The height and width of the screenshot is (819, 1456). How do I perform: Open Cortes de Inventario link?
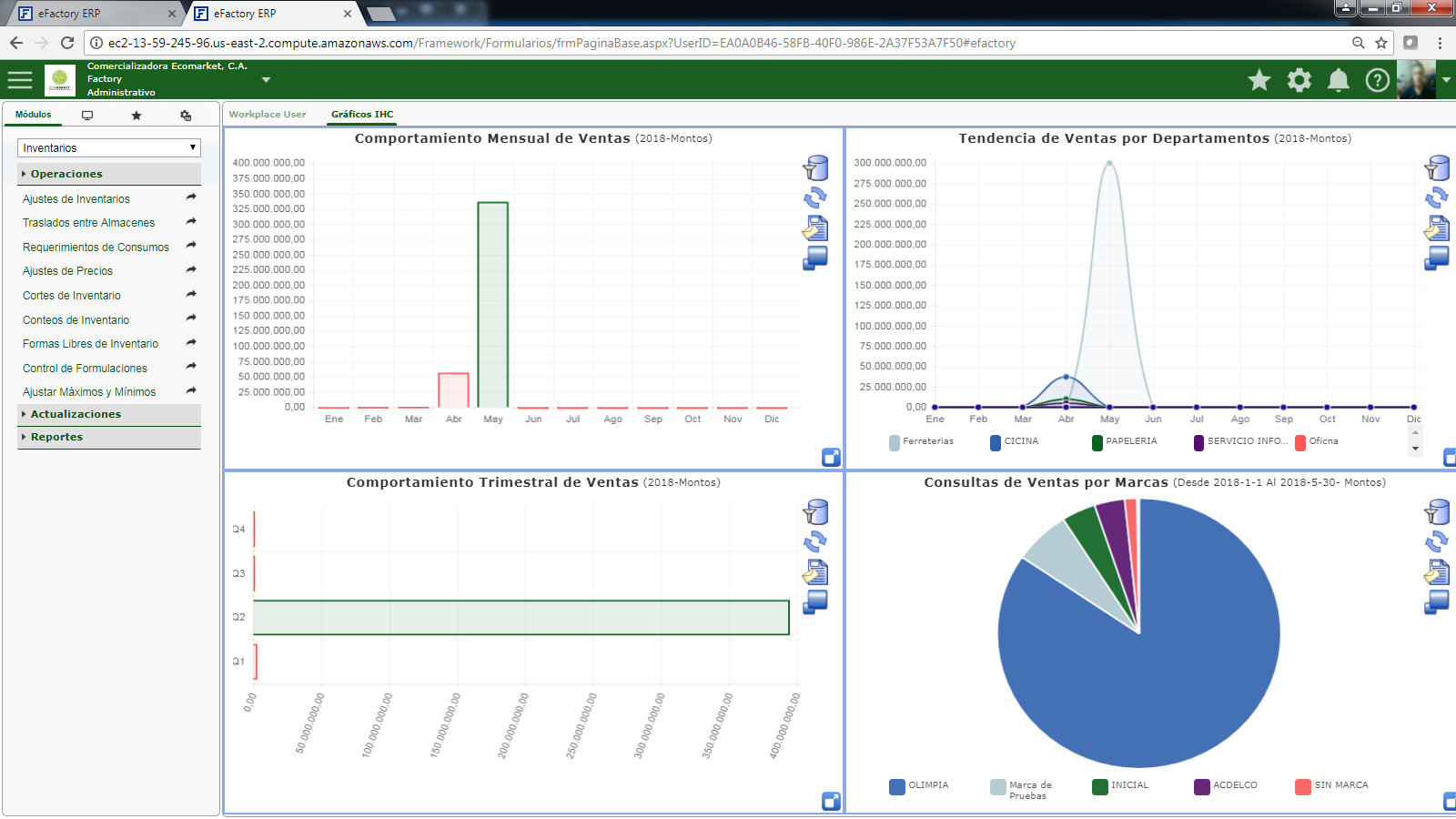(x=72, y=296)
